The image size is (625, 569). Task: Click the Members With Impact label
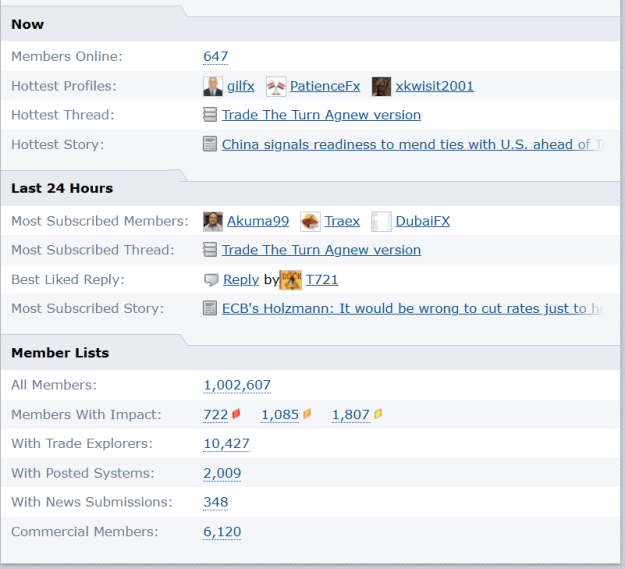[x=86, y=415]
